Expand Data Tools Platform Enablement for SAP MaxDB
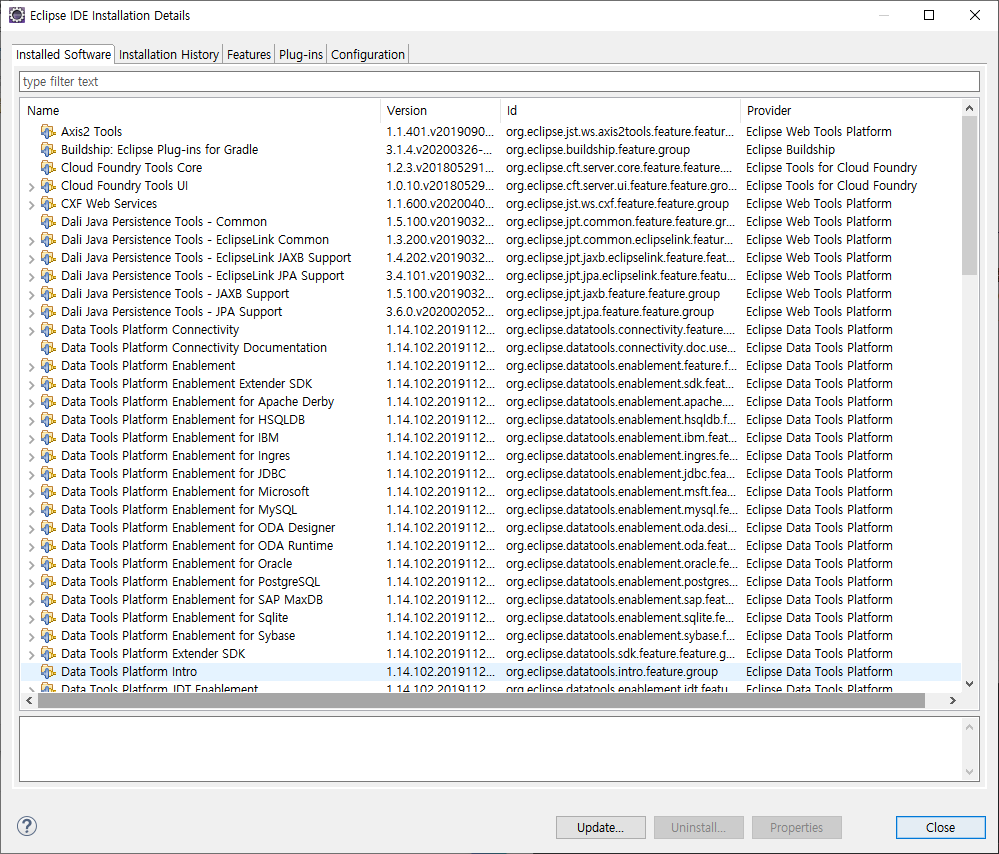 pos(31,600)
